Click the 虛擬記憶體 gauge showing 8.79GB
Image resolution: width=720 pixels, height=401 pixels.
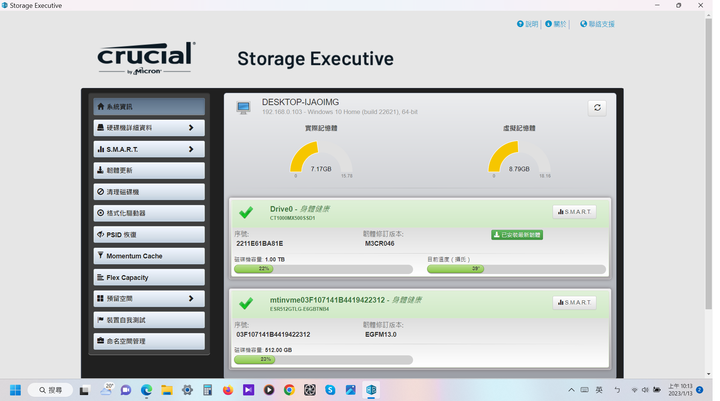519,158
